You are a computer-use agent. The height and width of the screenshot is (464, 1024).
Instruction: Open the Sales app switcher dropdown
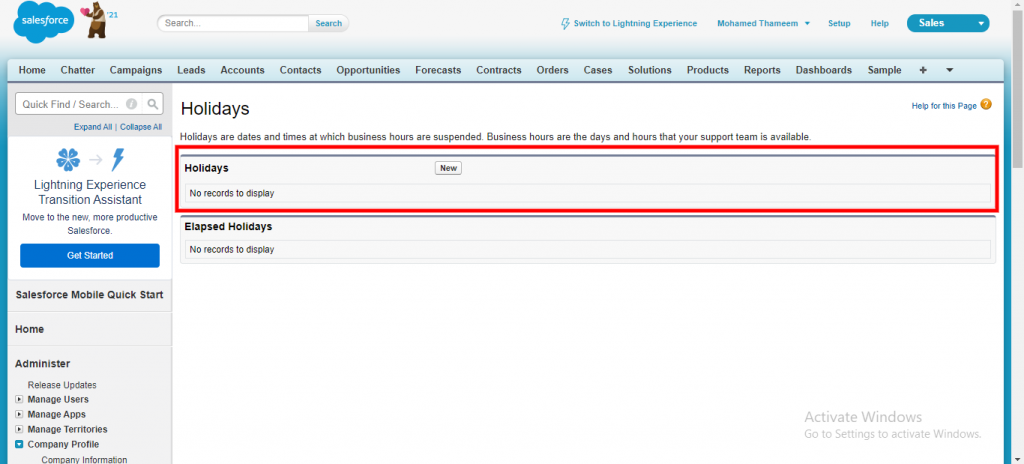coord(948,24)
